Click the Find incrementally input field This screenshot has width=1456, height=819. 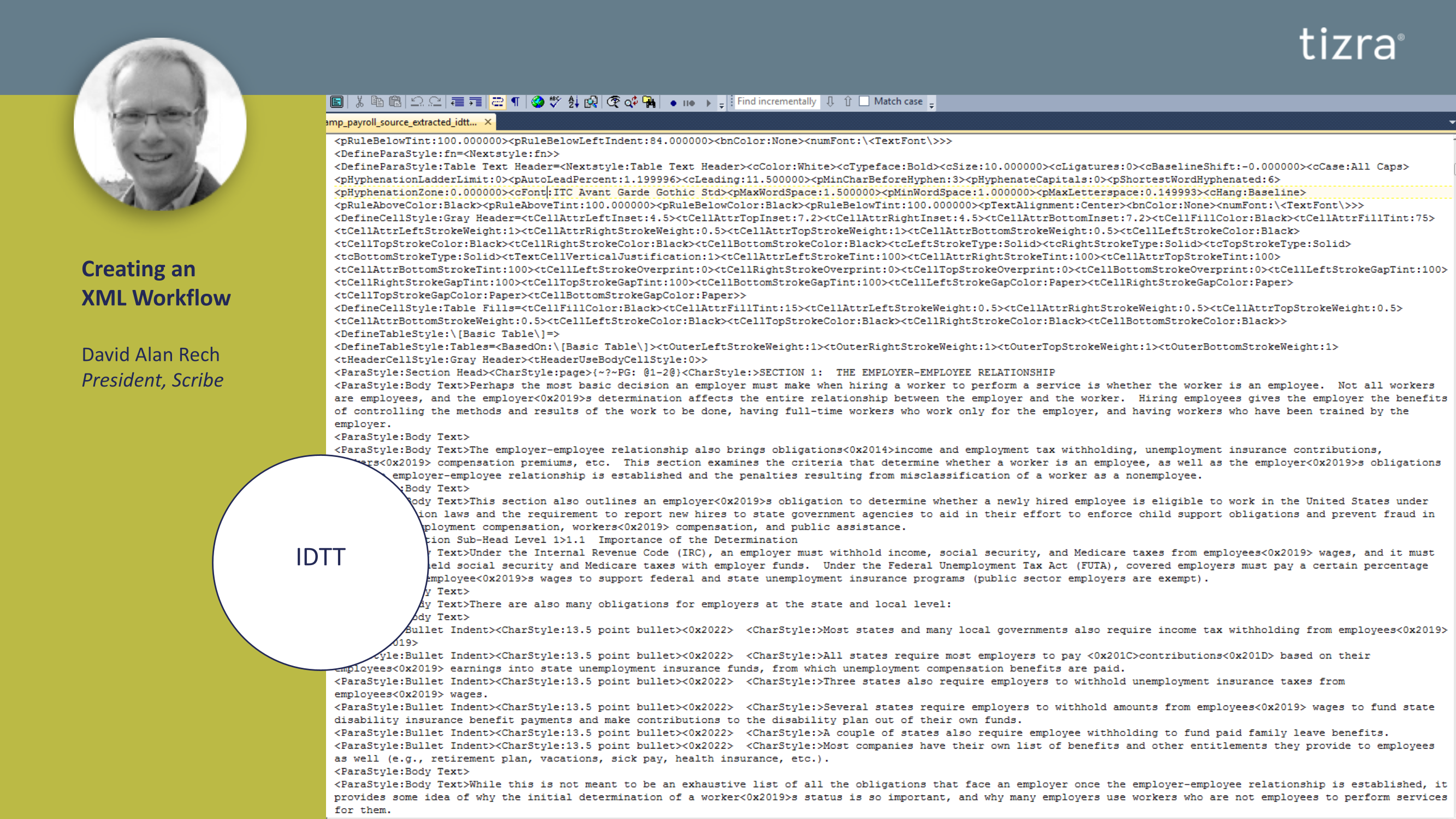(x=777, y=101)
